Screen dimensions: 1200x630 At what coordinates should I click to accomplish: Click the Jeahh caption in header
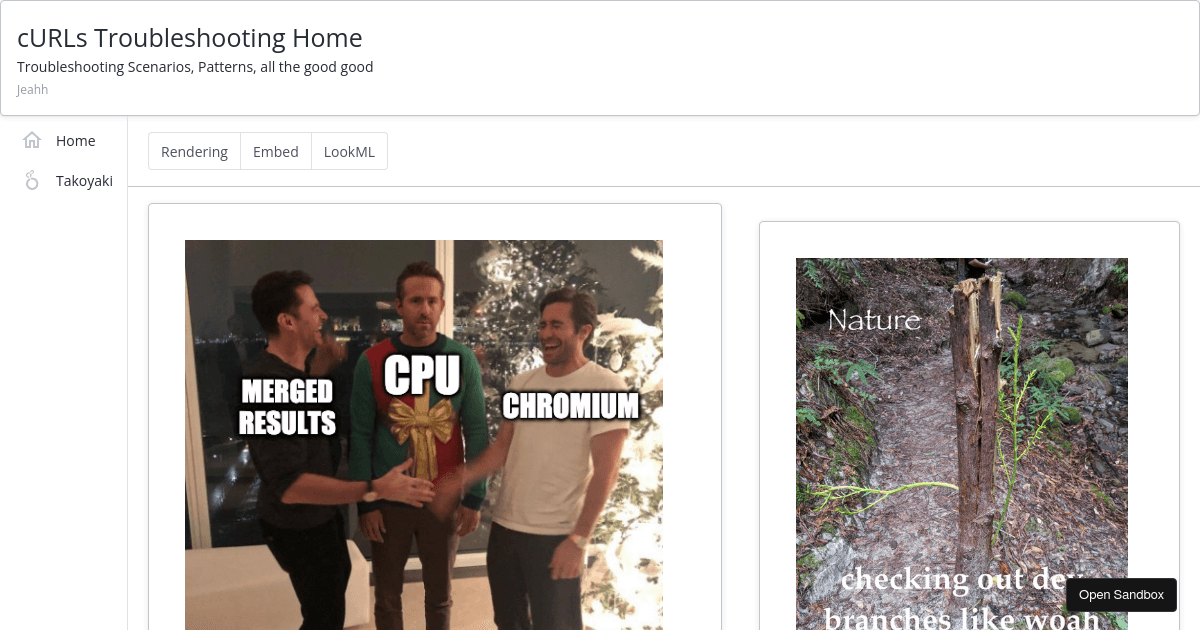[x=33, y=90]
